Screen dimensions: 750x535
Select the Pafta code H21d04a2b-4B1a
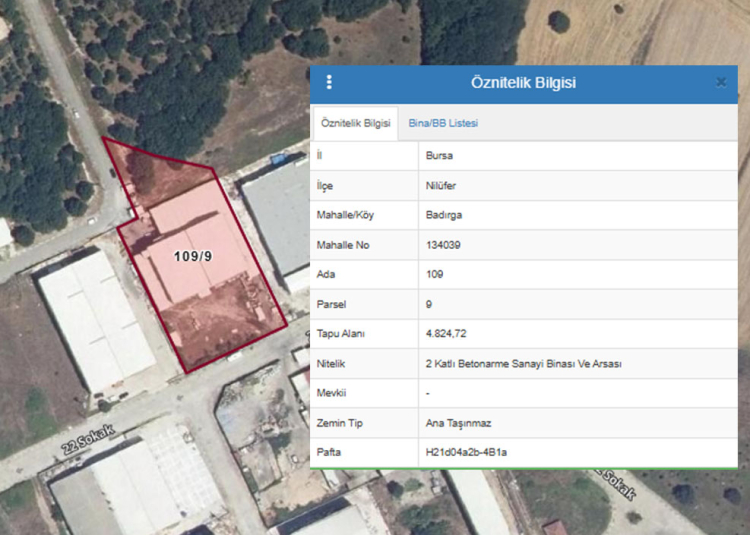tap(466, 453)
